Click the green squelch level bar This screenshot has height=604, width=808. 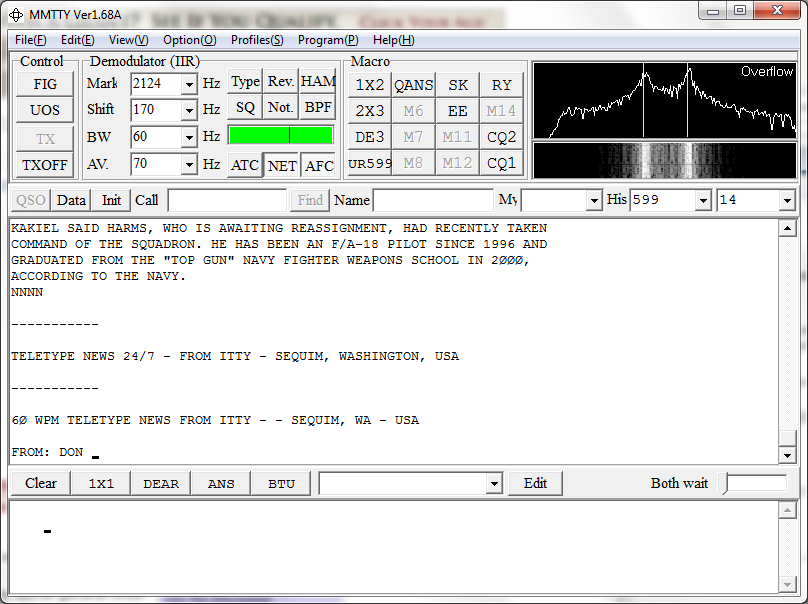point(280,136)
